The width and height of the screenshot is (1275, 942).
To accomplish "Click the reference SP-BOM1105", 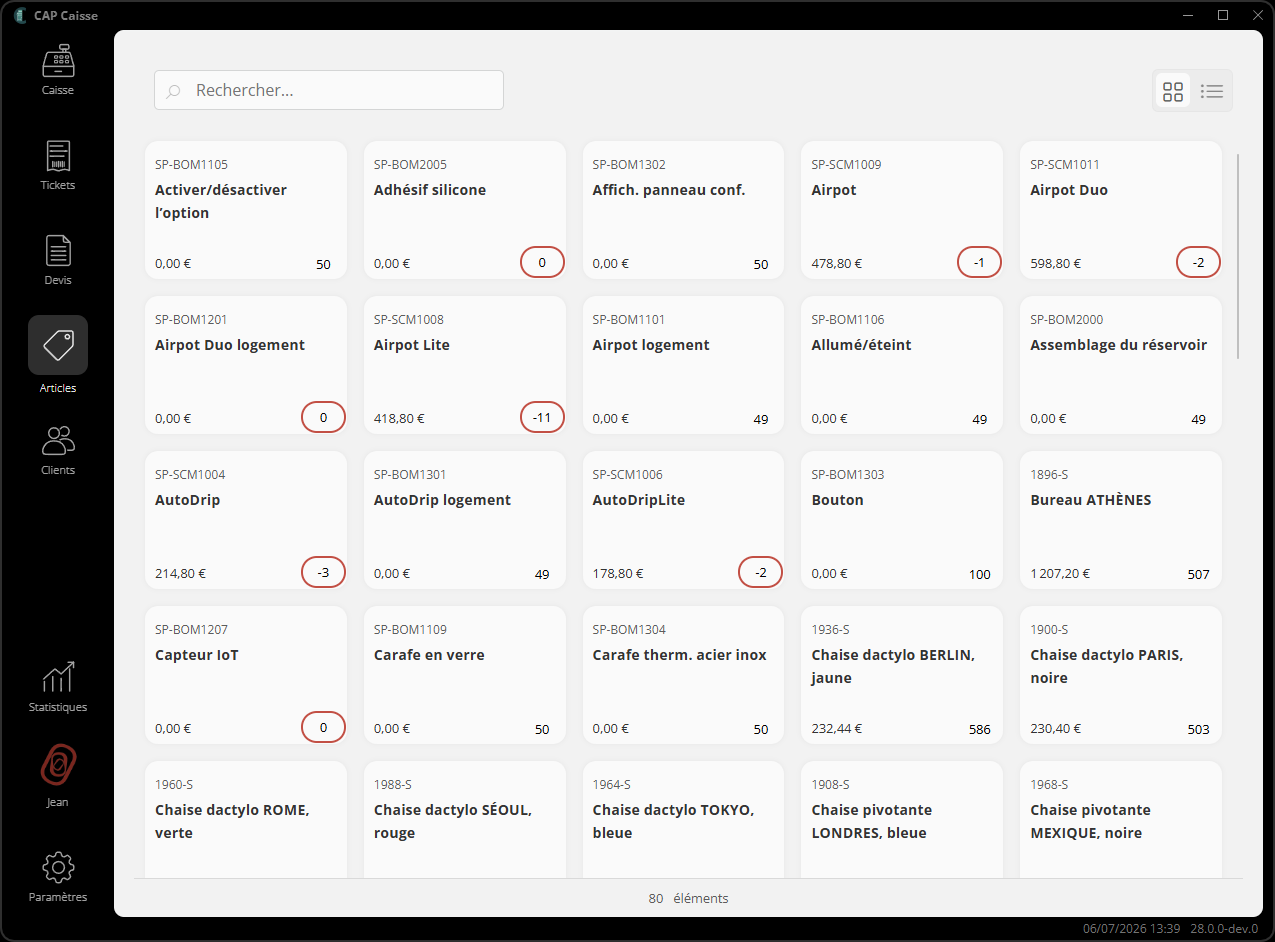I will [191, 164].
